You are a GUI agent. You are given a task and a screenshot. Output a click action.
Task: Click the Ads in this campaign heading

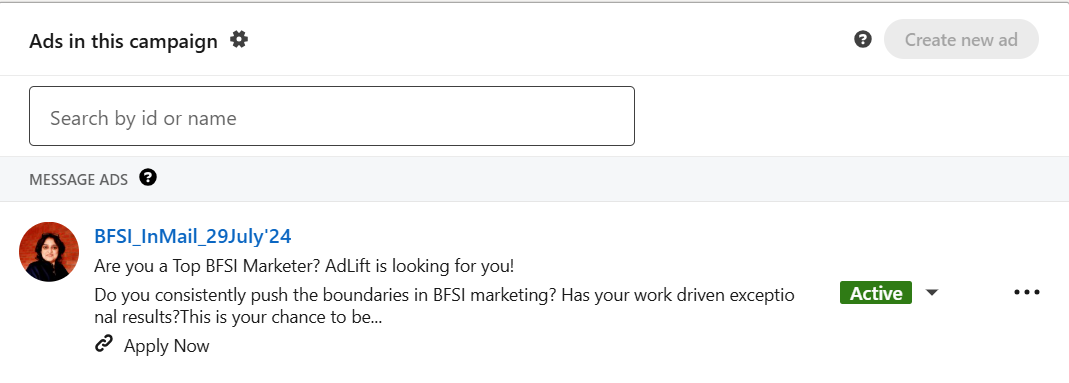tap(123, 42)
